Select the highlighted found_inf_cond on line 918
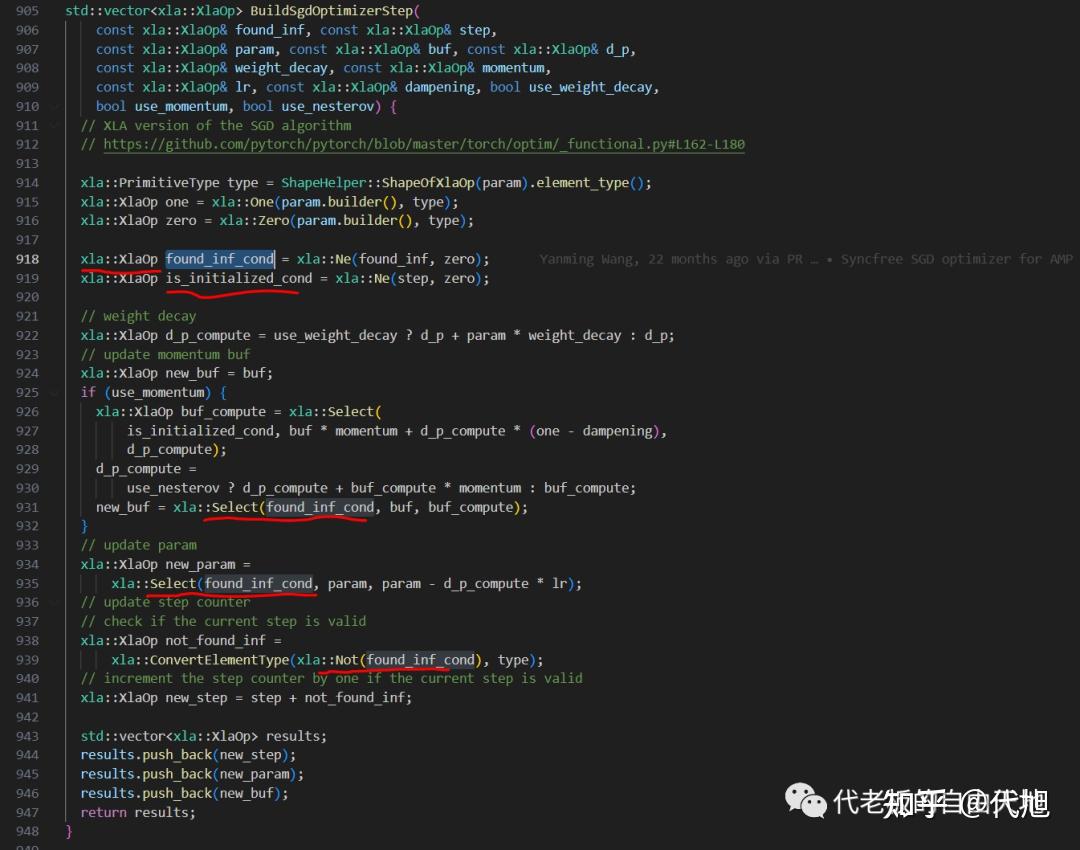 219,259
